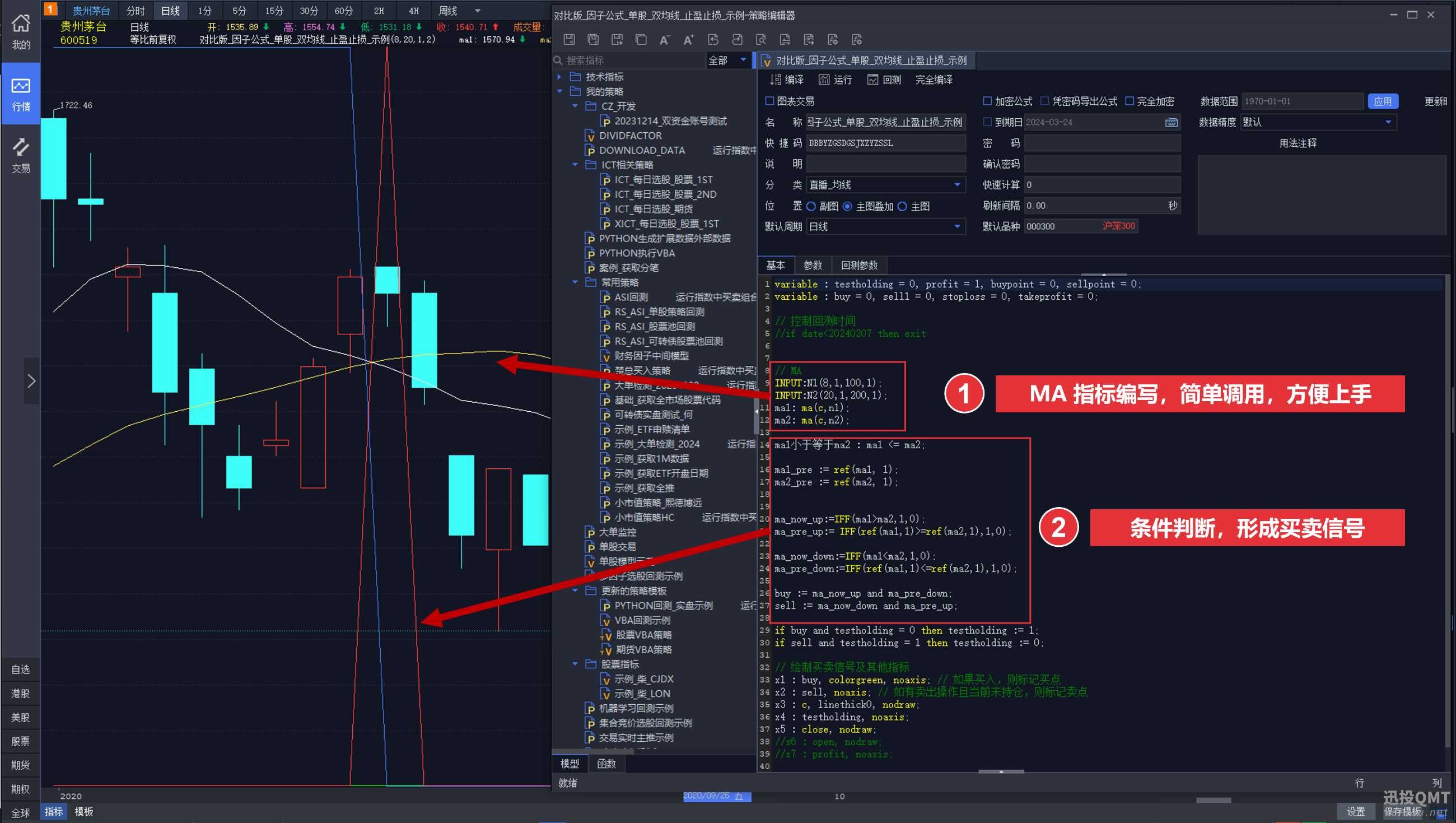
Task: Switch to the 基本 tab
Action: coord(776,266)
